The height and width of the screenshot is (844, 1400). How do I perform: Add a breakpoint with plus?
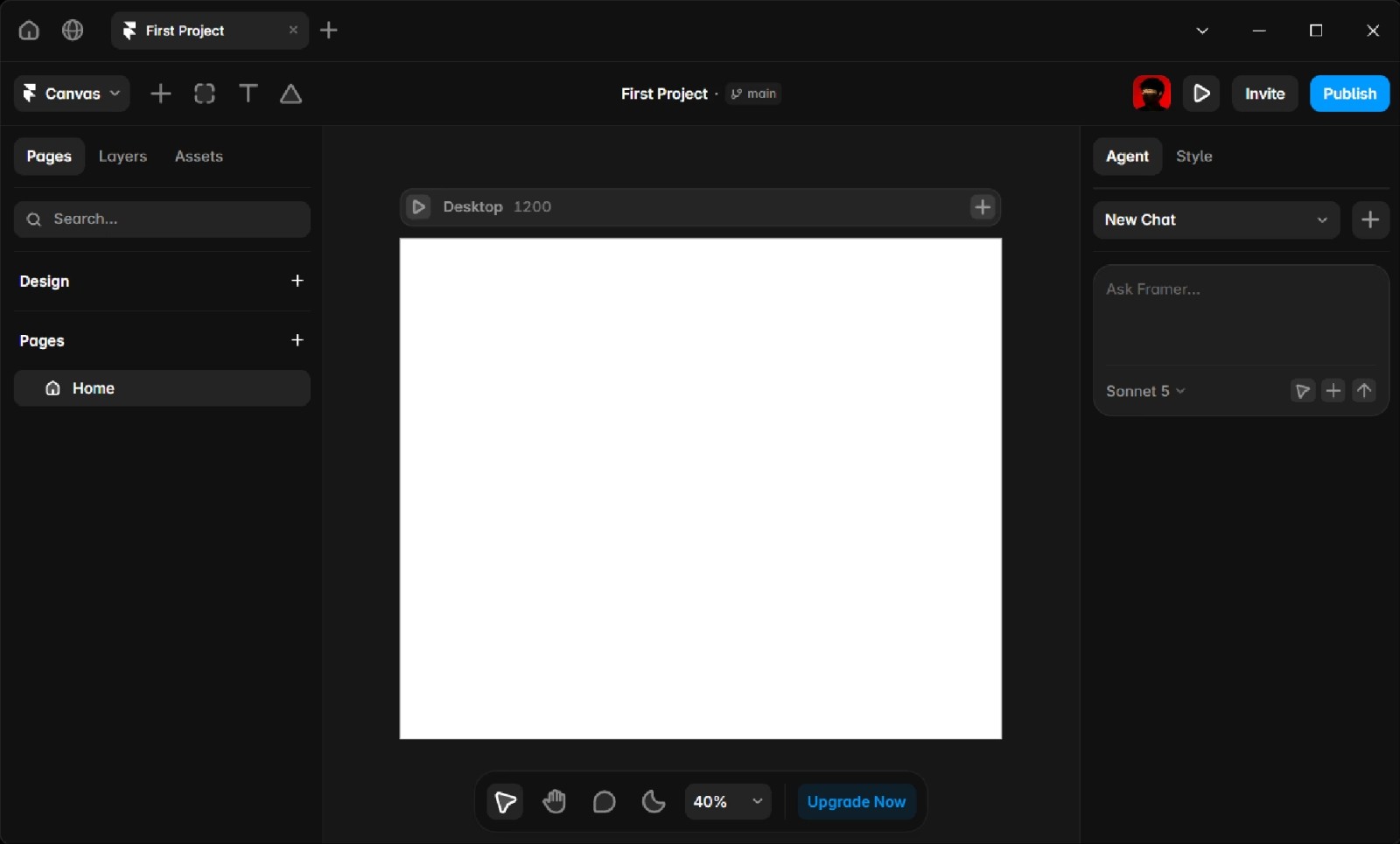[983, 207]
